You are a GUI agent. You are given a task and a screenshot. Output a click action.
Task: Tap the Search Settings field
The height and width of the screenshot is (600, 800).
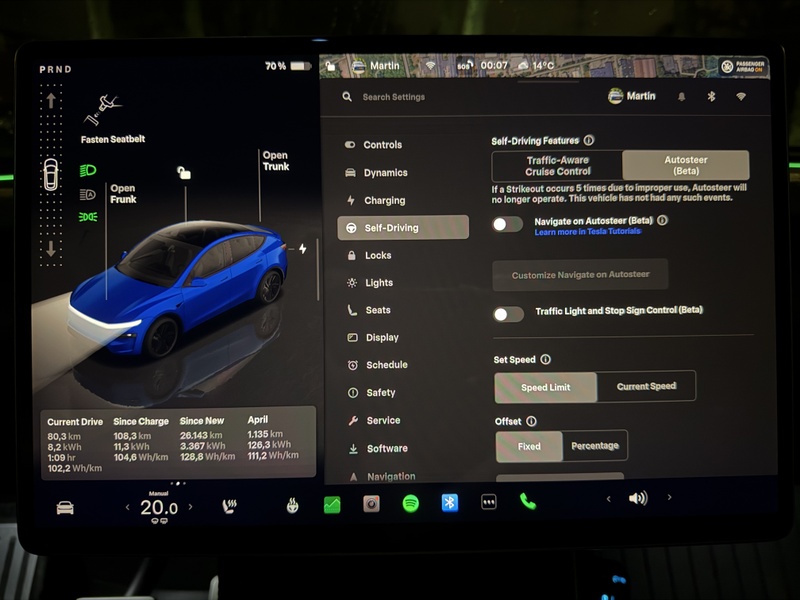tap(393, 97)
